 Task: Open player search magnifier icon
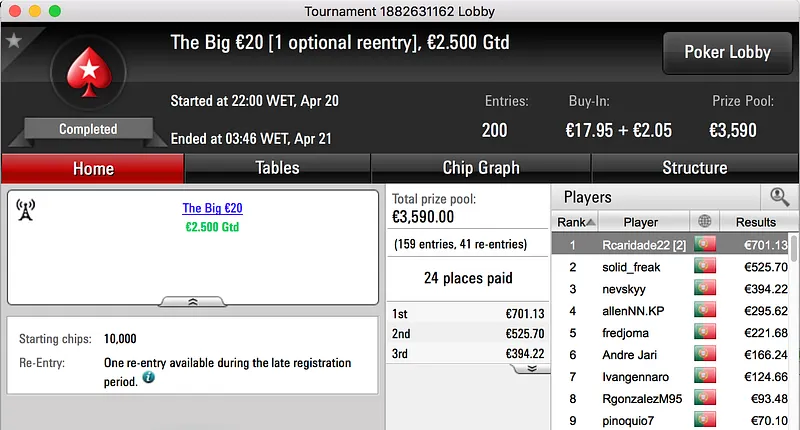coord(779,197)
